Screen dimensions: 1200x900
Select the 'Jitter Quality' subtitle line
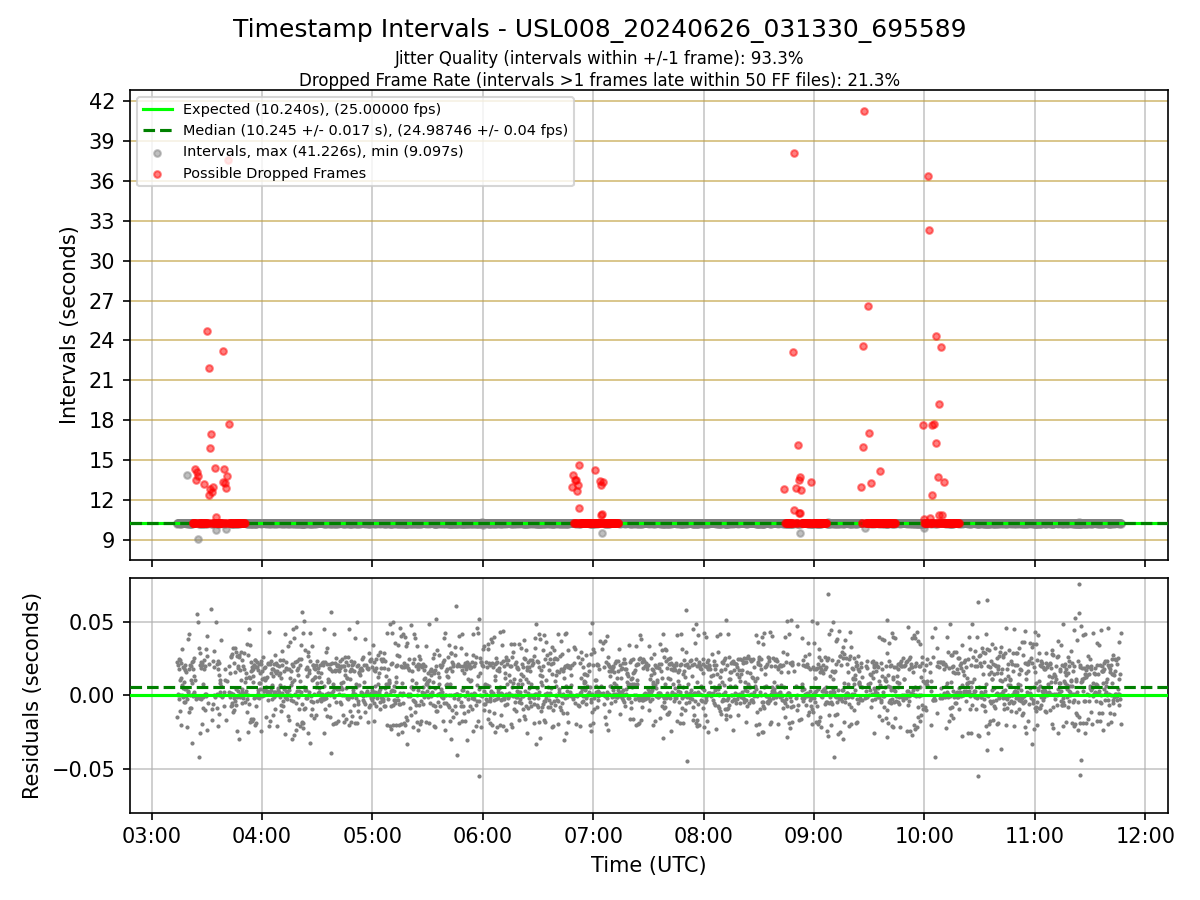(599, 58)
